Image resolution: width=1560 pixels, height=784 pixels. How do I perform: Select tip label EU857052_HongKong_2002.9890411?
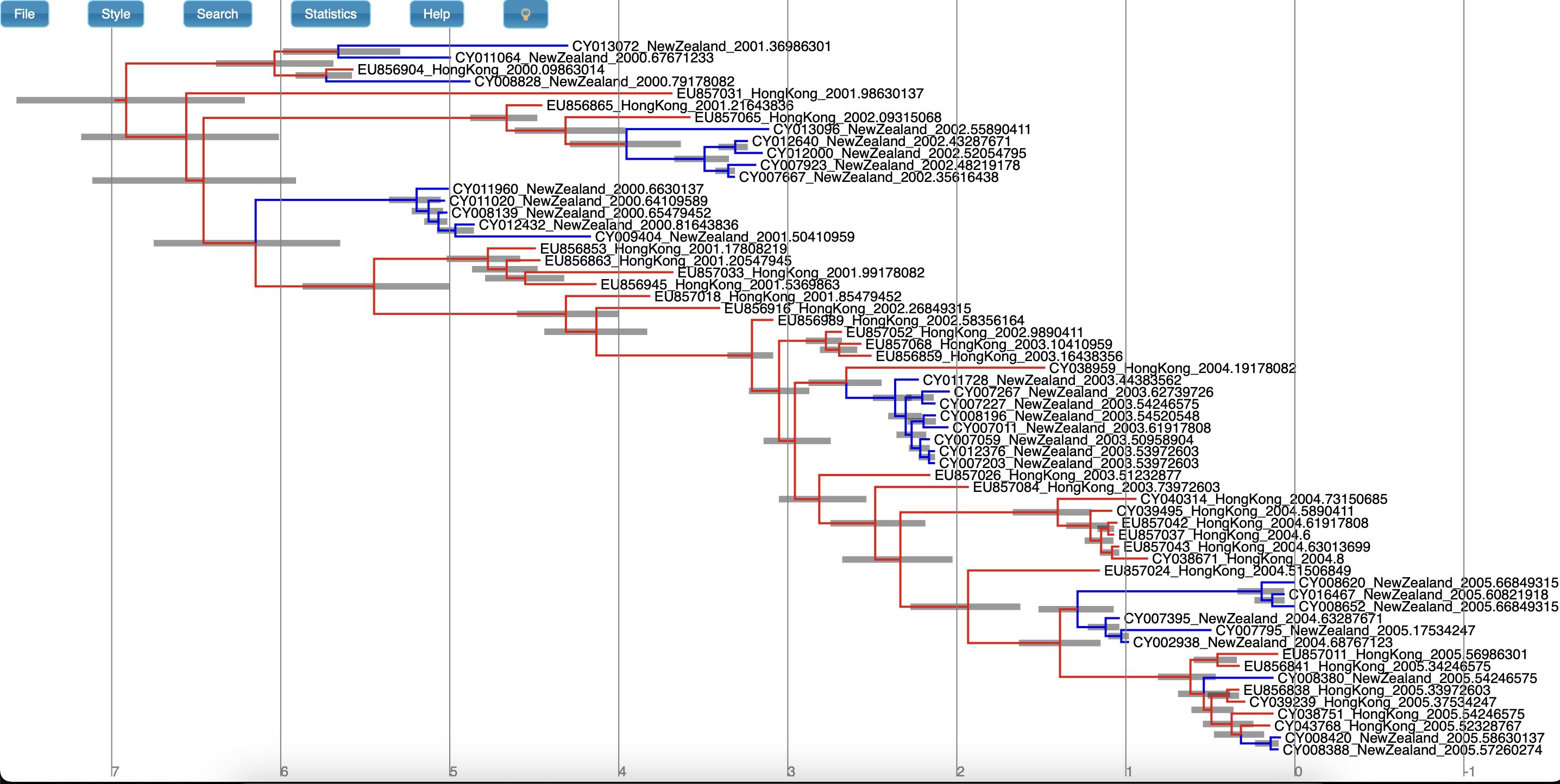[965, 332]
